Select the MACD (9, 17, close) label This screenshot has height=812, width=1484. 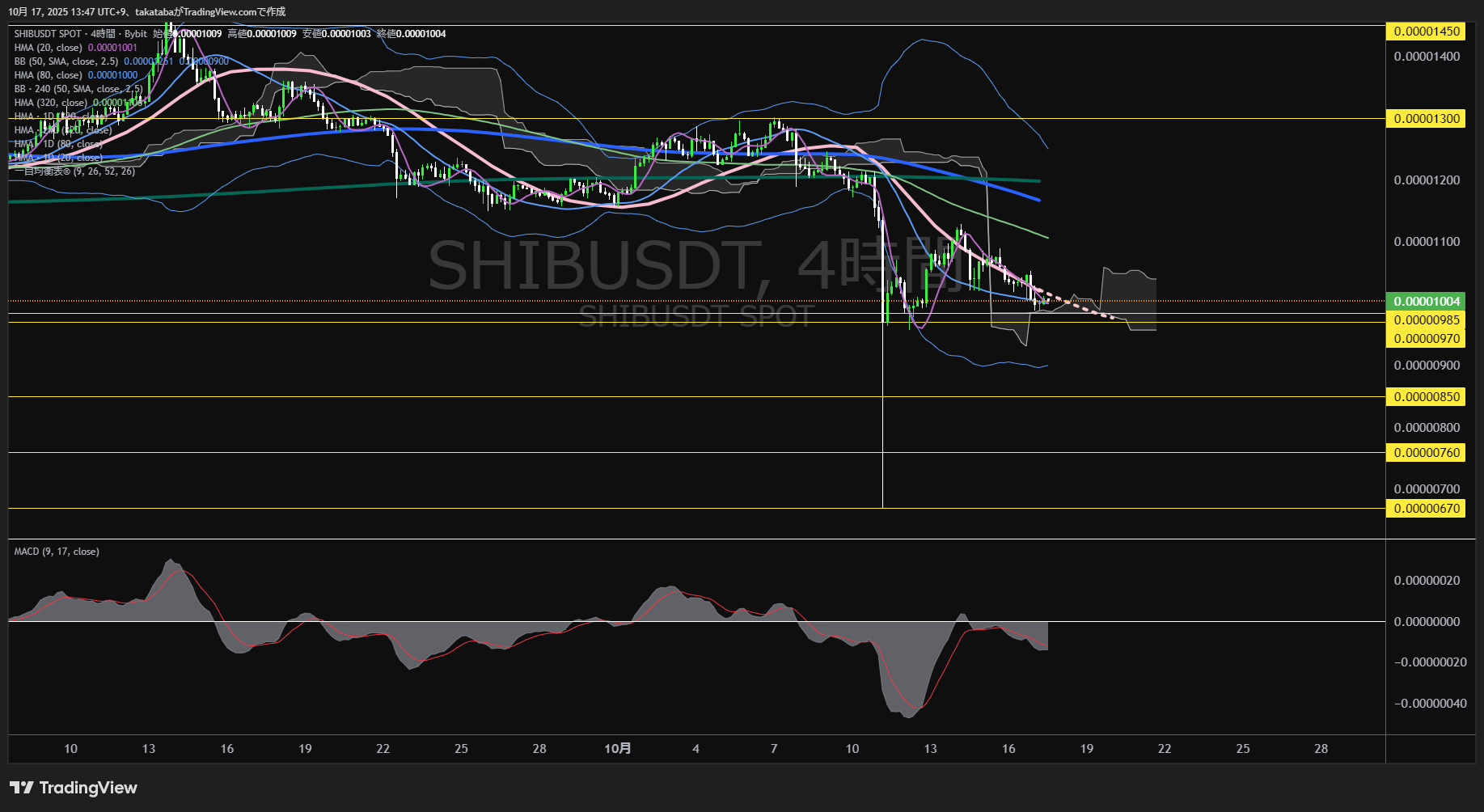tap(57, 552)
